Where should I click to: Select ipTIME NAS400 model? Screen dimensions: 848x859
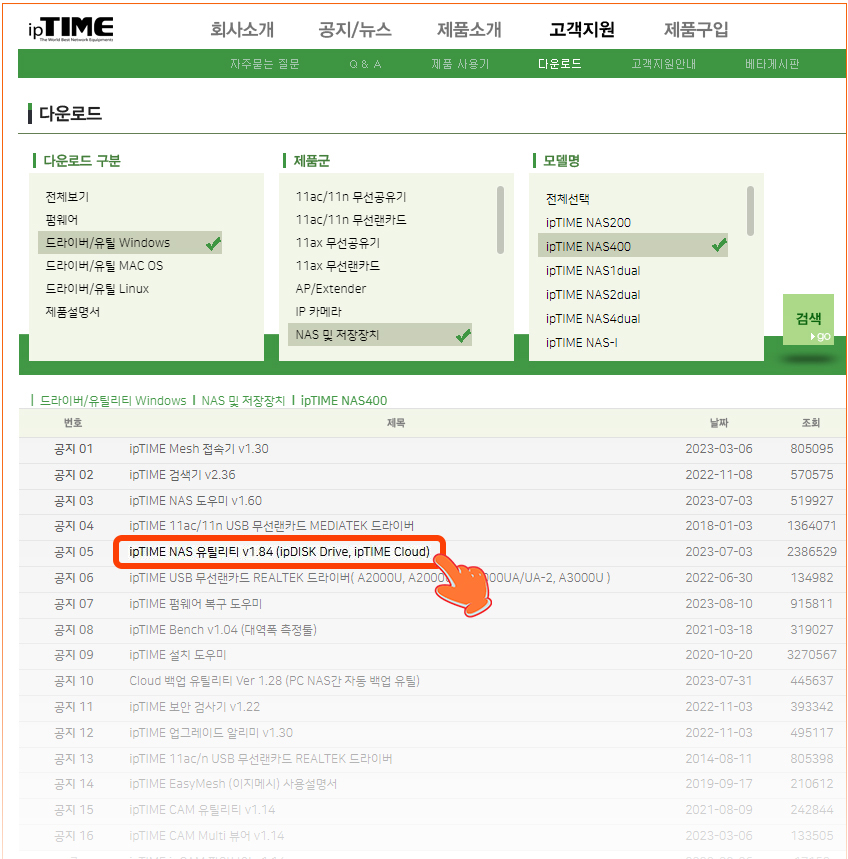tap(633, 247)
